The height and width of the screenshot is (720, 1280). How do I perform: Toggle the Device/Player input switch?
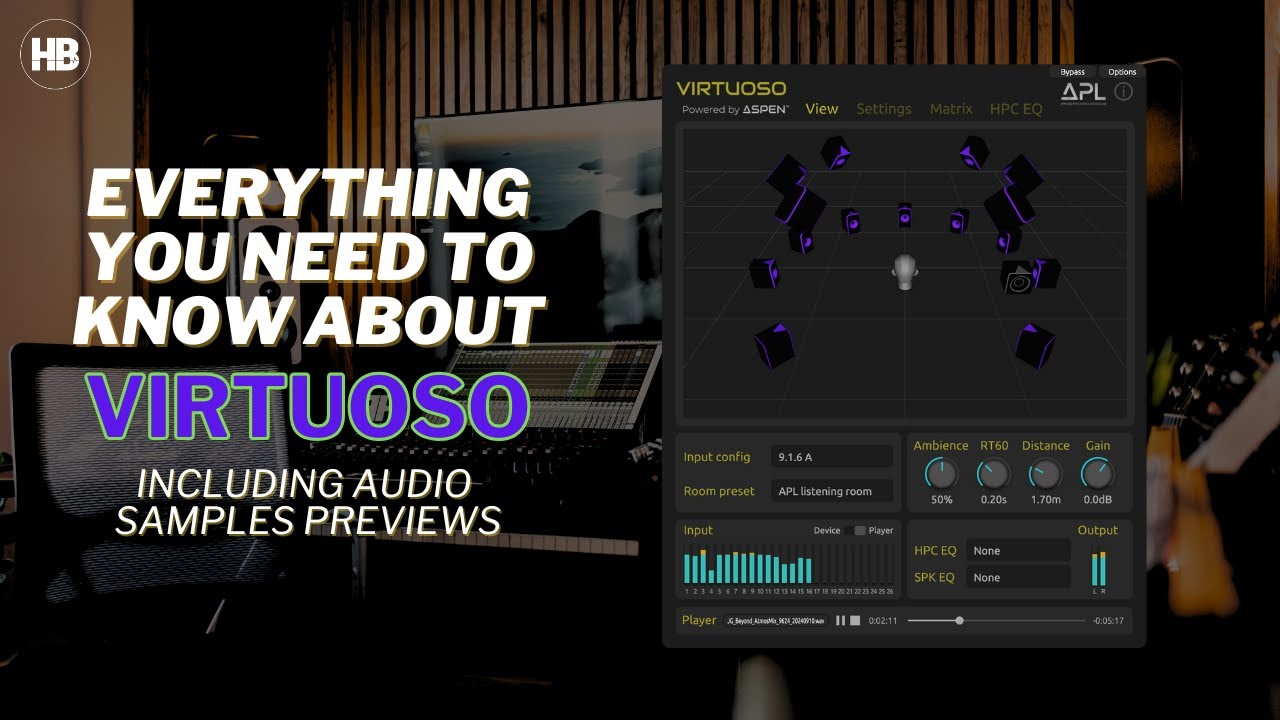click(854, 531)
